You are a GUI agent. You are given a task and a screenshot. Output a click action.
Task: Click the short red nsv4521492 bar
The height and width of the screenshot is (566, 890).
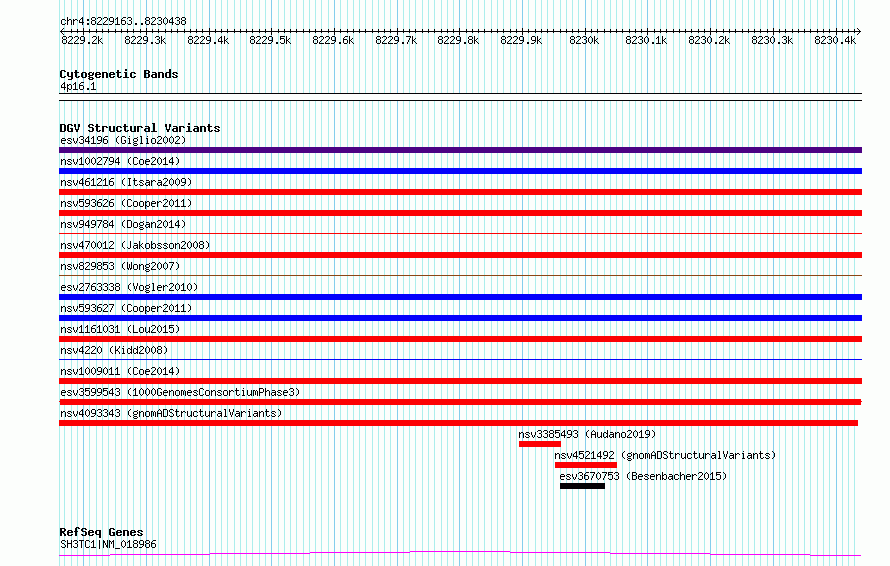click(586, 465)
